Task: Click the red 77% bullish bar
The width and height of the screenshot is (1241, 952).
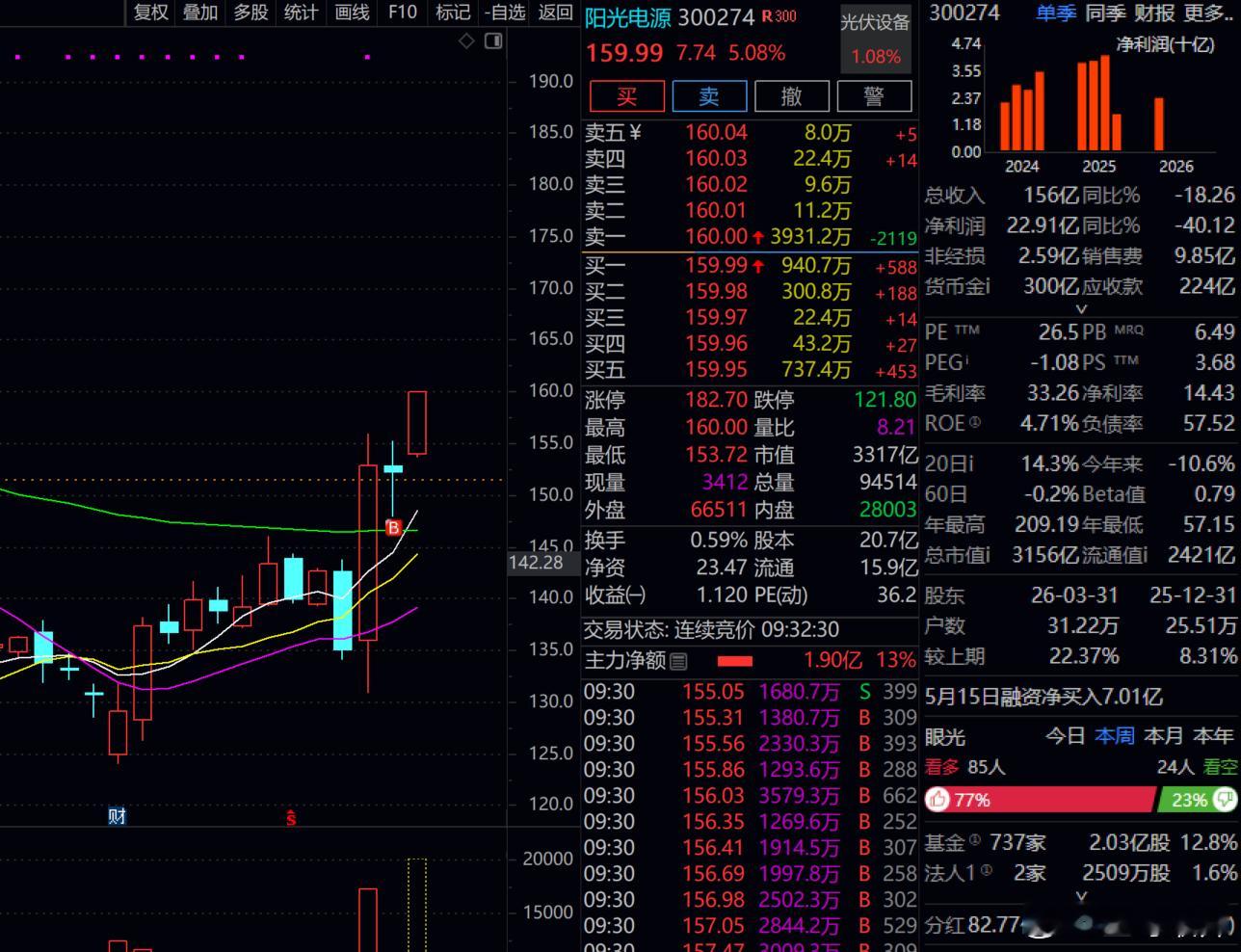Action: pos(1040,800)
